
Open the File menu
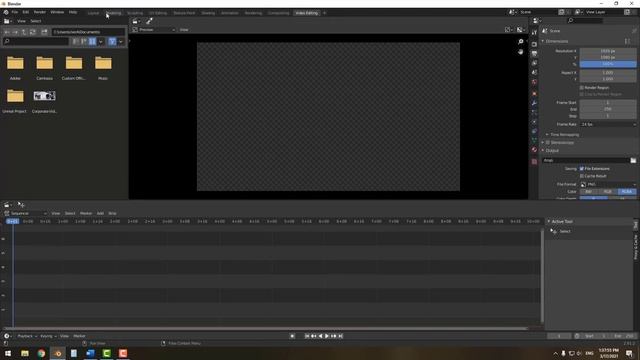point(15,12)
